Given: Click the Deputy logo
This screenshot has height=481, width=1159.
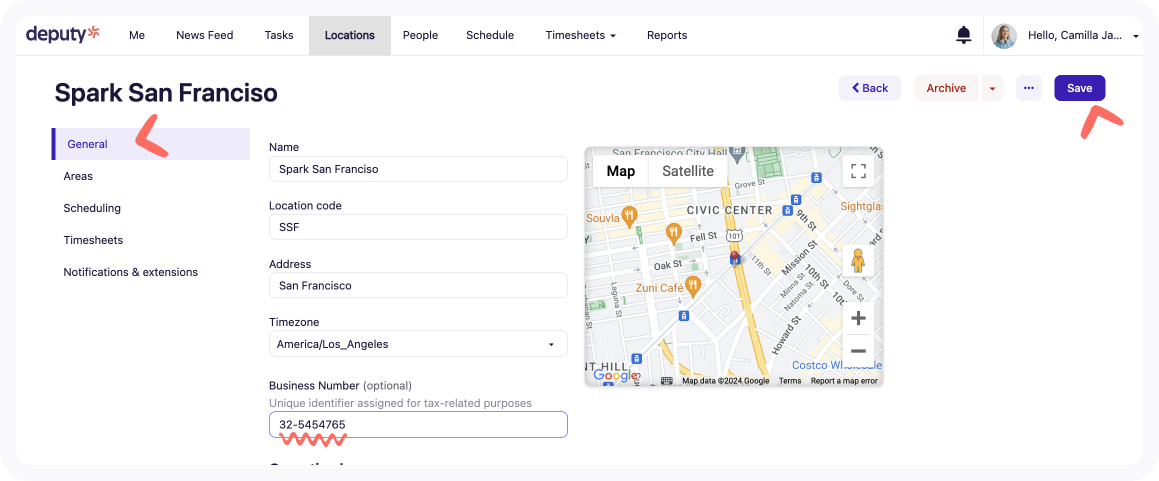Looking at the screenshot, I should pyautogui.click(x=63, y=34).
